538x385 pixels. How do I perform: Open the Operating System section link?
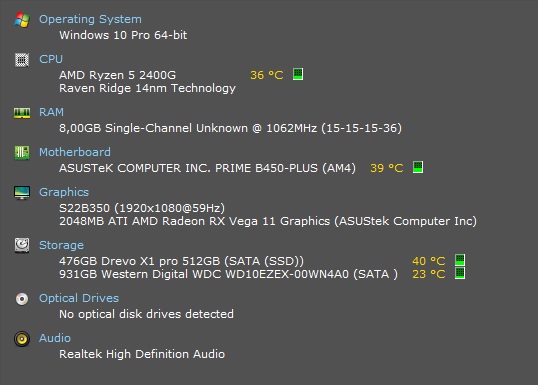pyautogui.click(x=90, y=19)
